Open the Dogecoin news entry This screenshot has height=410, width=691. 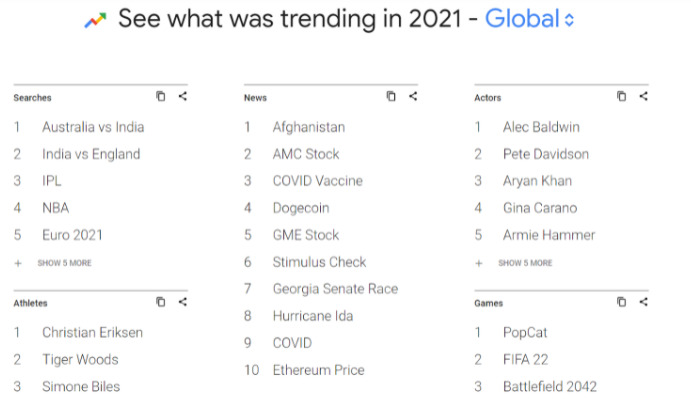[x=301, y=208]
